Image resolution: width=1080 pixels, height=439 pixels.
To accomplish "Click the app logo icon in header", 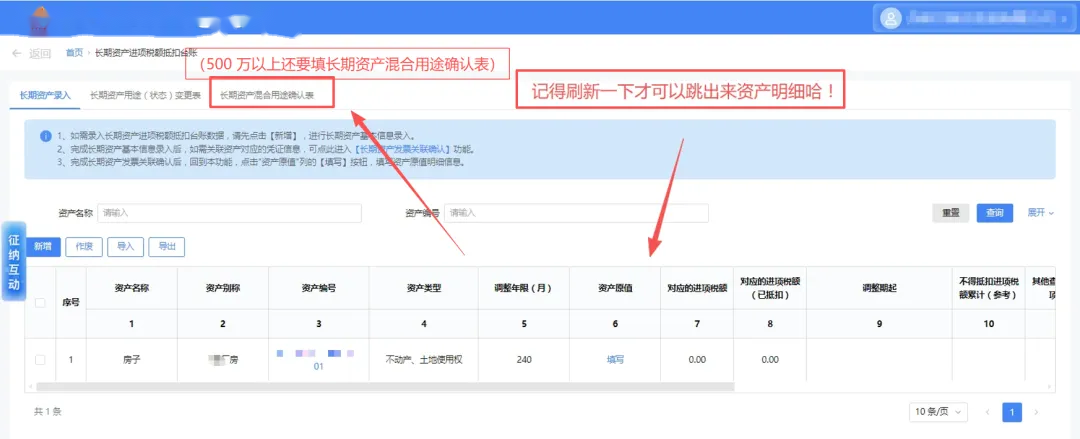I will click(x=39, y=19).
